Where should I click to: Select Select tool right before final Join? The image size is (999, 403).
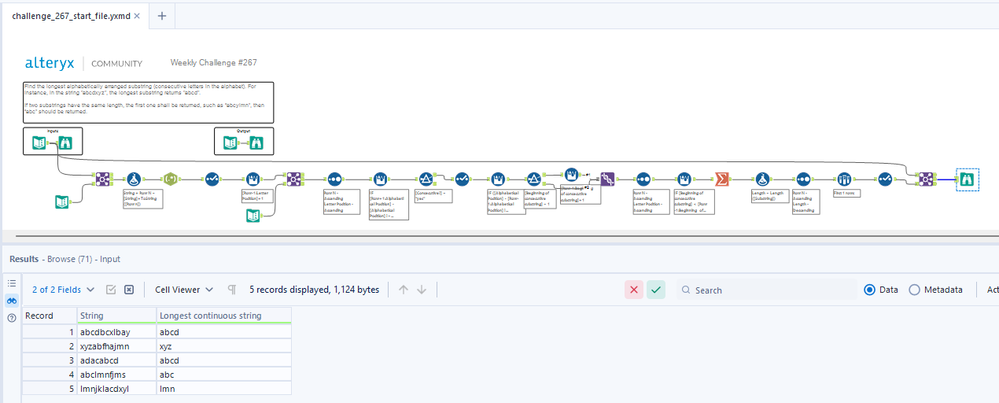tap(884, 180)
